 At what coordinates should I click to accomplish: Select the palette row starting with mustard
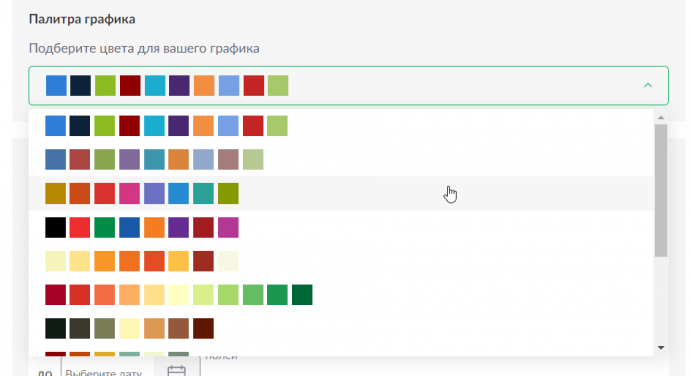341,194
